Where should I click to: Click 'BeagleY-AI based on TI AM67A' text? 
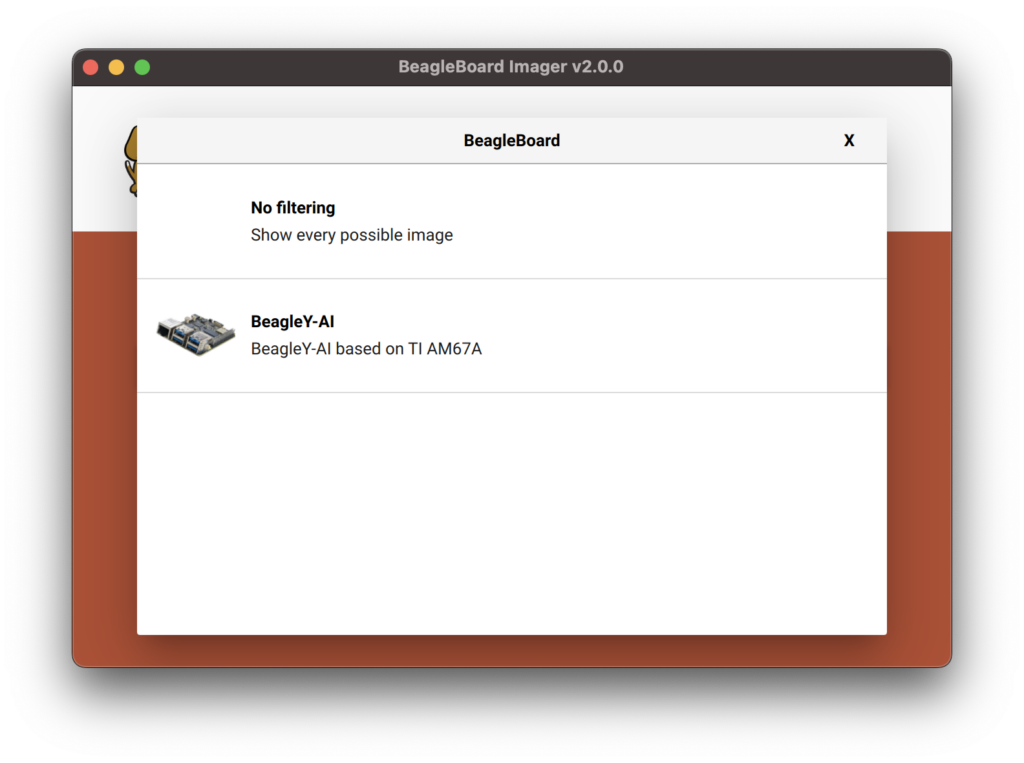366,349
